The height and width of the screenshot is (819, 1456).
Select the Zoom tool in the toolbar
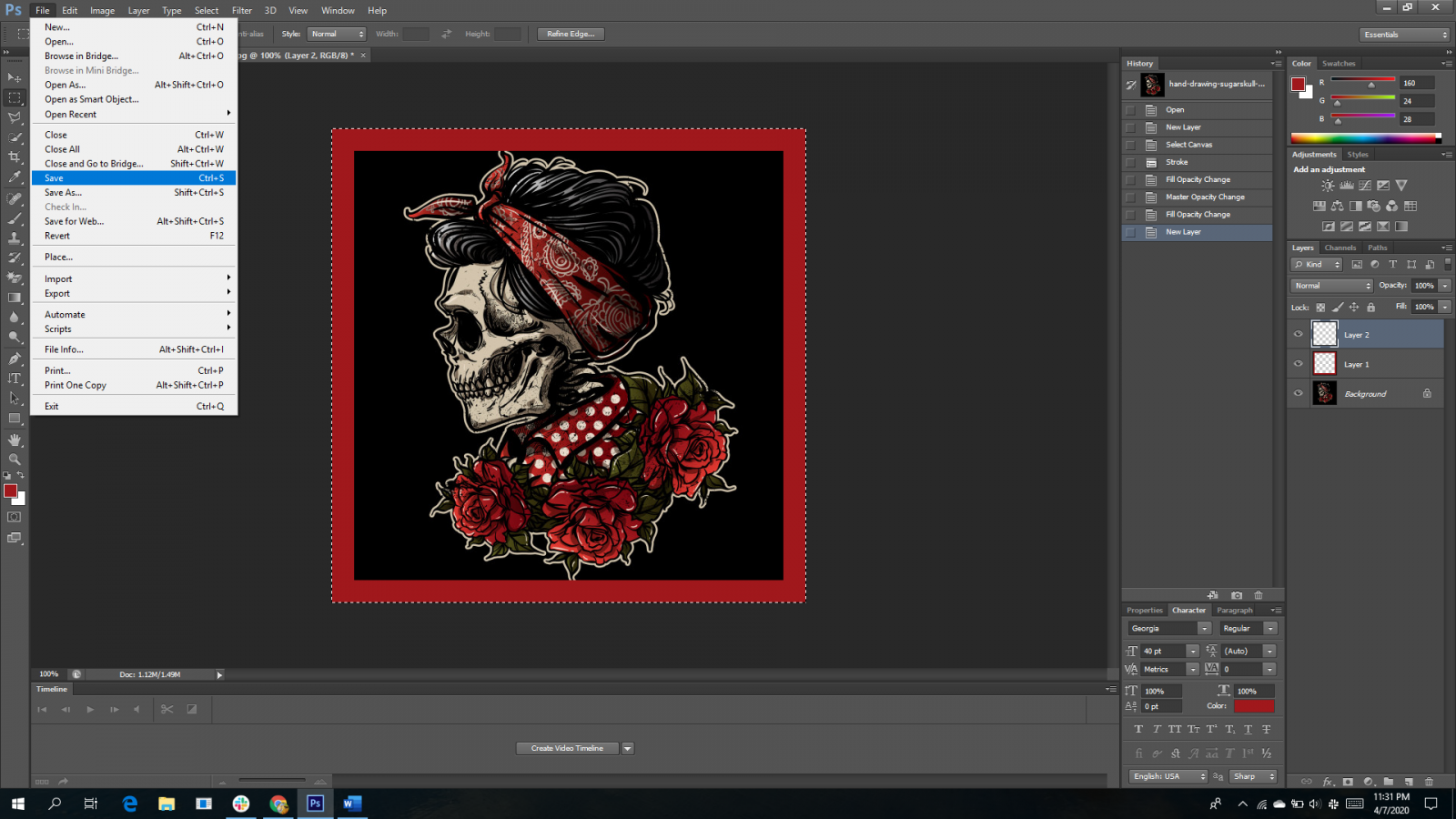(15, 460)
